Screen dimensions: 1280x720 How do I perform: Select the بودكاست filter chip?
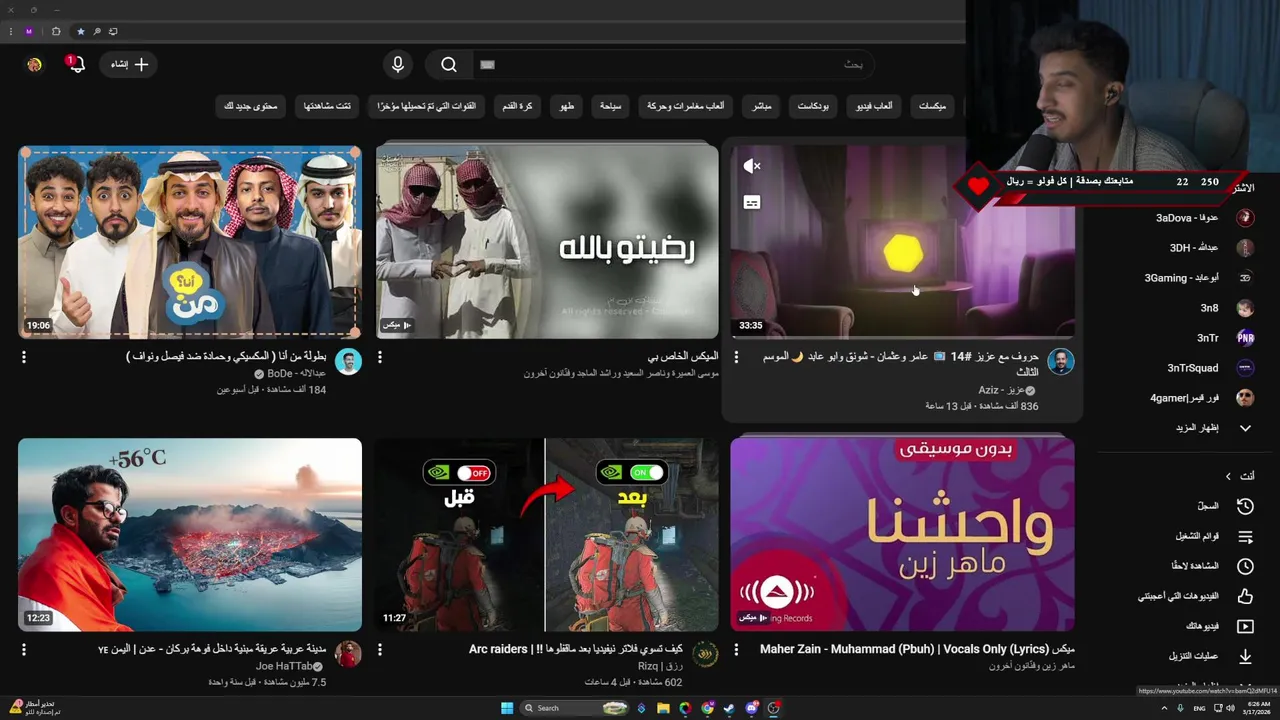click(x=813, y=106)
